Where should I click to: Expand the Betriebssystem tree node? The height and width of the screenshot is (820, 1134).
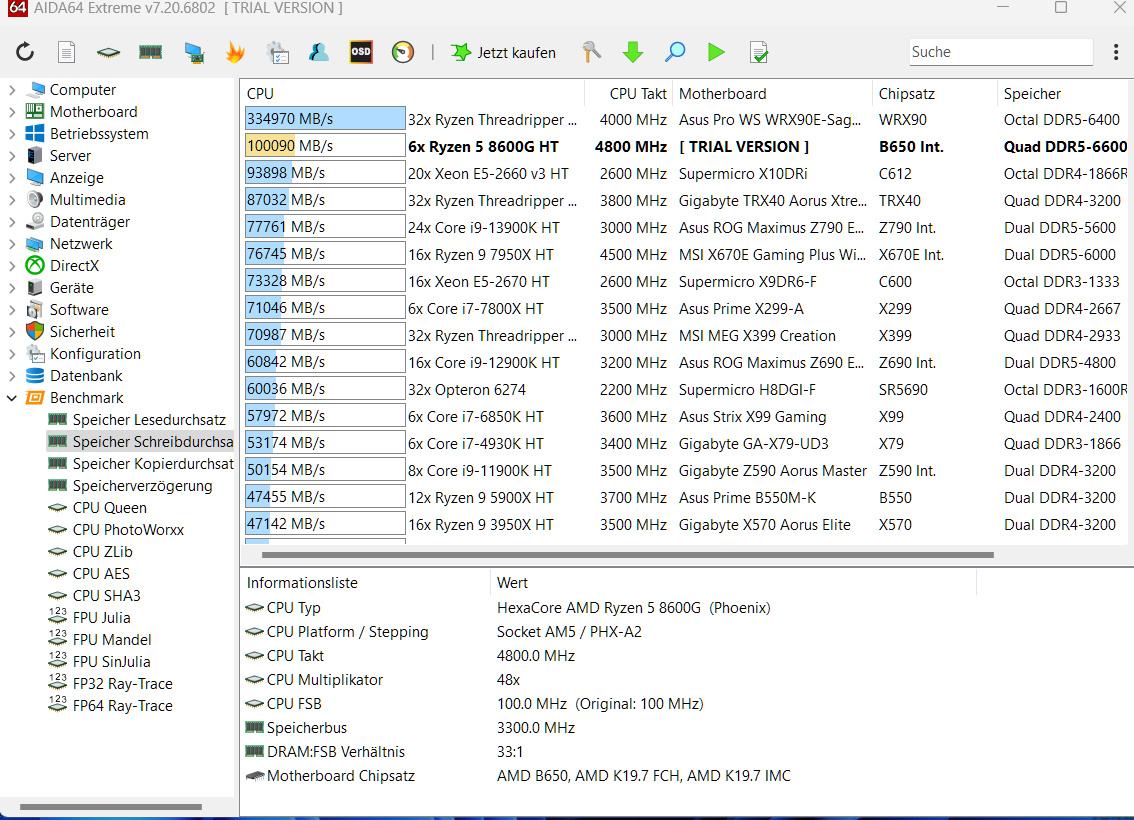(x=12, y=134)
